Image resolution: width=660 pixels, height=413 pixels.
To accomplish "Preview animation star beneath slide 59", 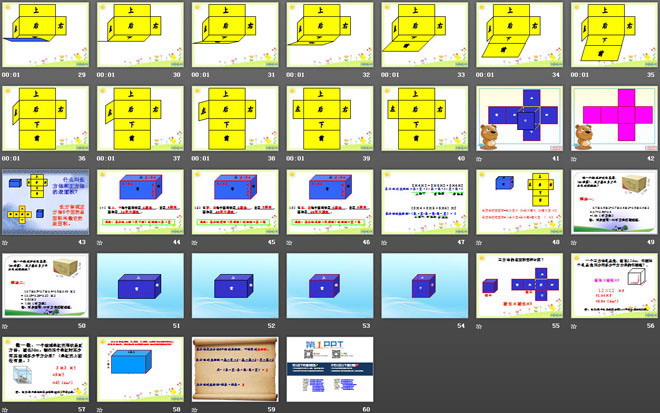I will [x=197, y=409].
